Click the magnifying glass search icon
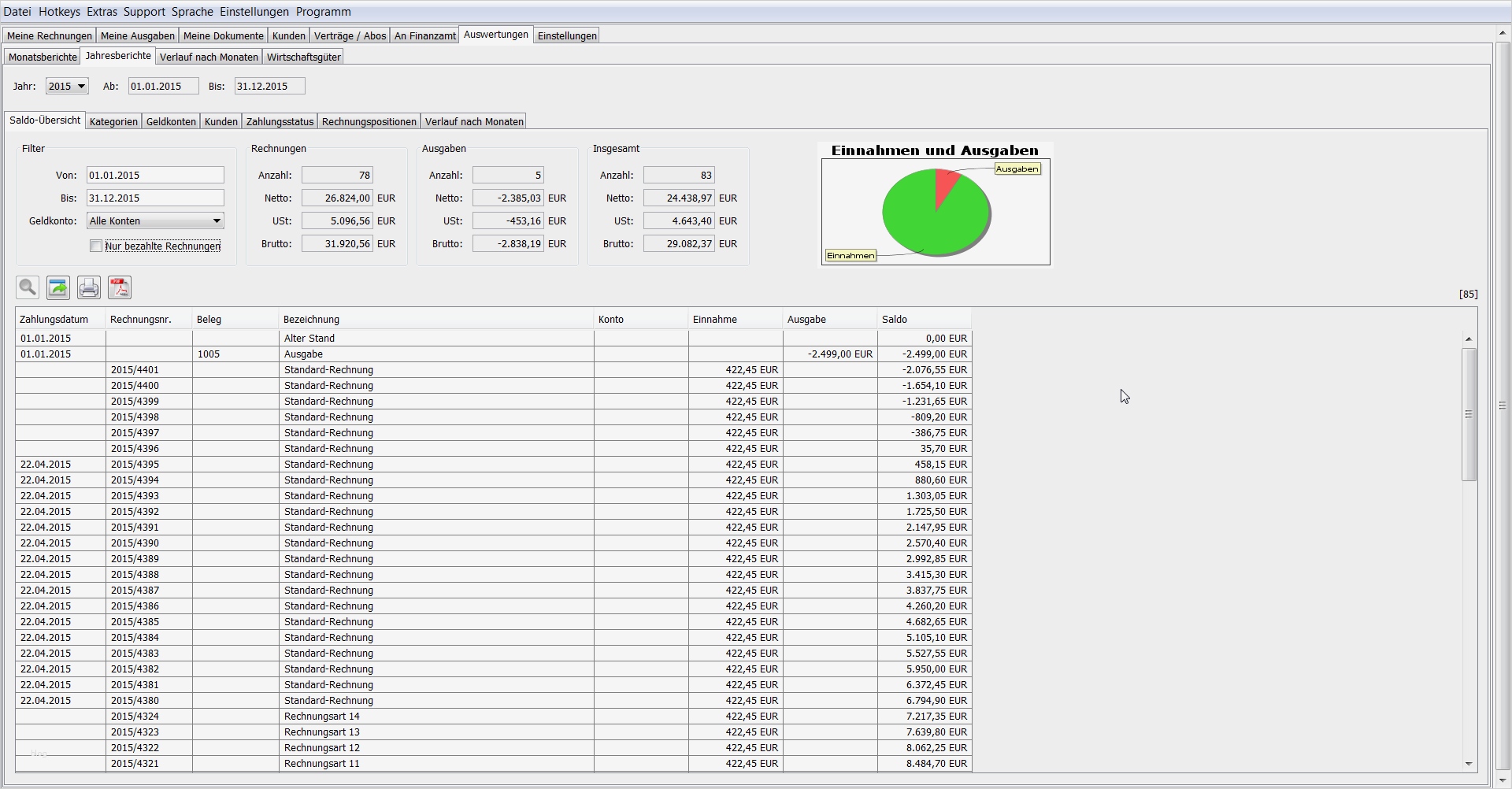 point(28,288)
